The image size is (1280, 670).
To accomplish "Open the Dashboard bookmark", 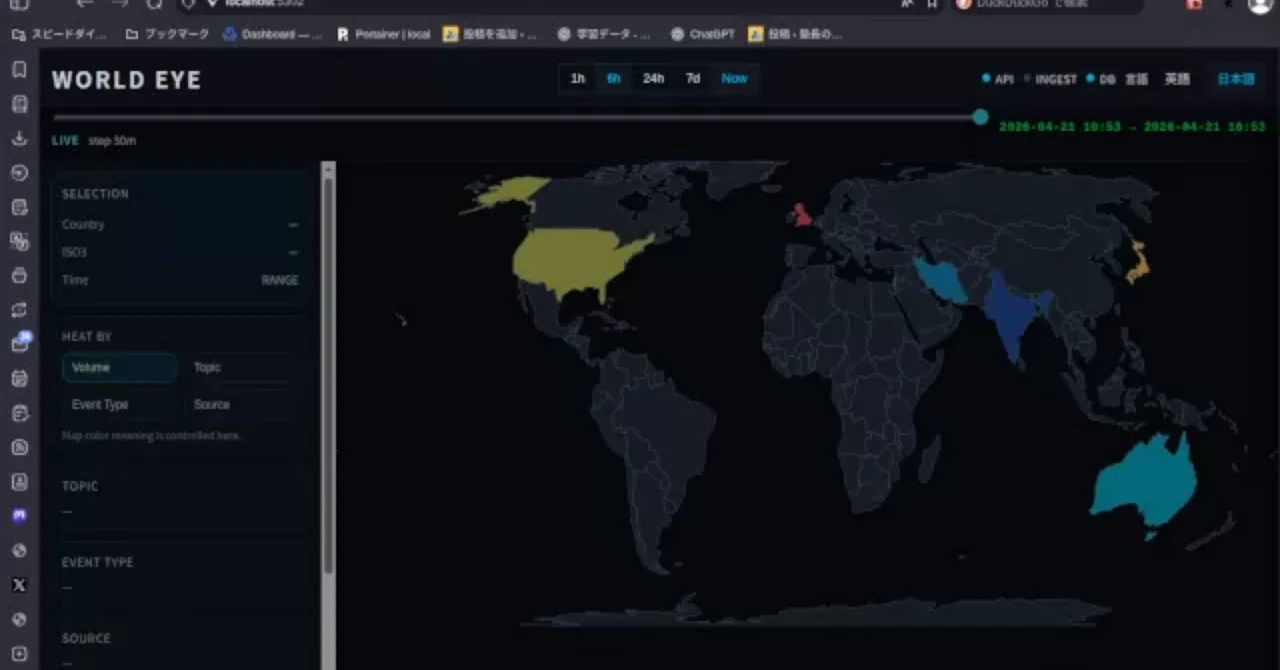I will pyautogui.click(x=272, y=34).
